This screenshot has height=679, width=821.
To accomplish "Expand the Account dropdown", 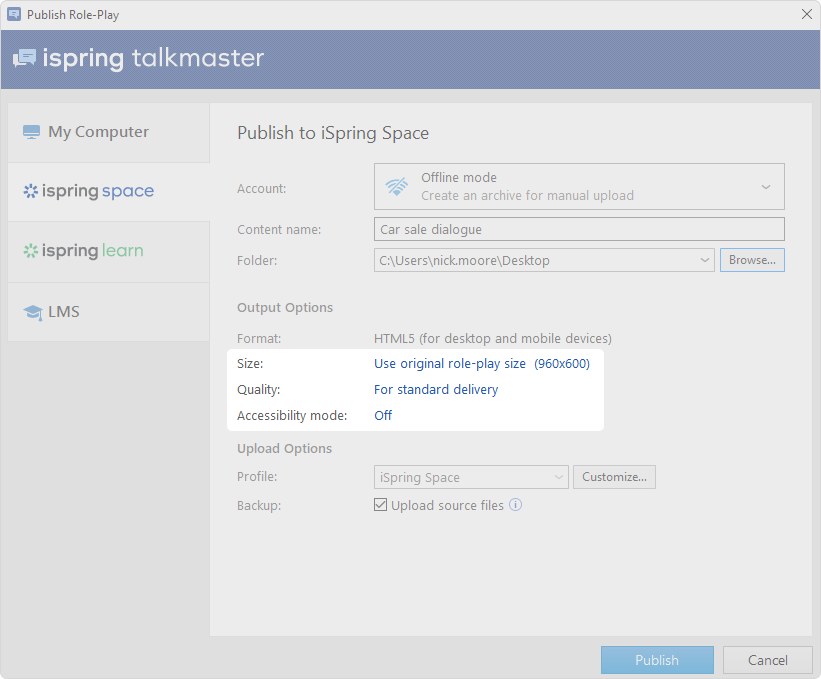I will pos(766,187).
